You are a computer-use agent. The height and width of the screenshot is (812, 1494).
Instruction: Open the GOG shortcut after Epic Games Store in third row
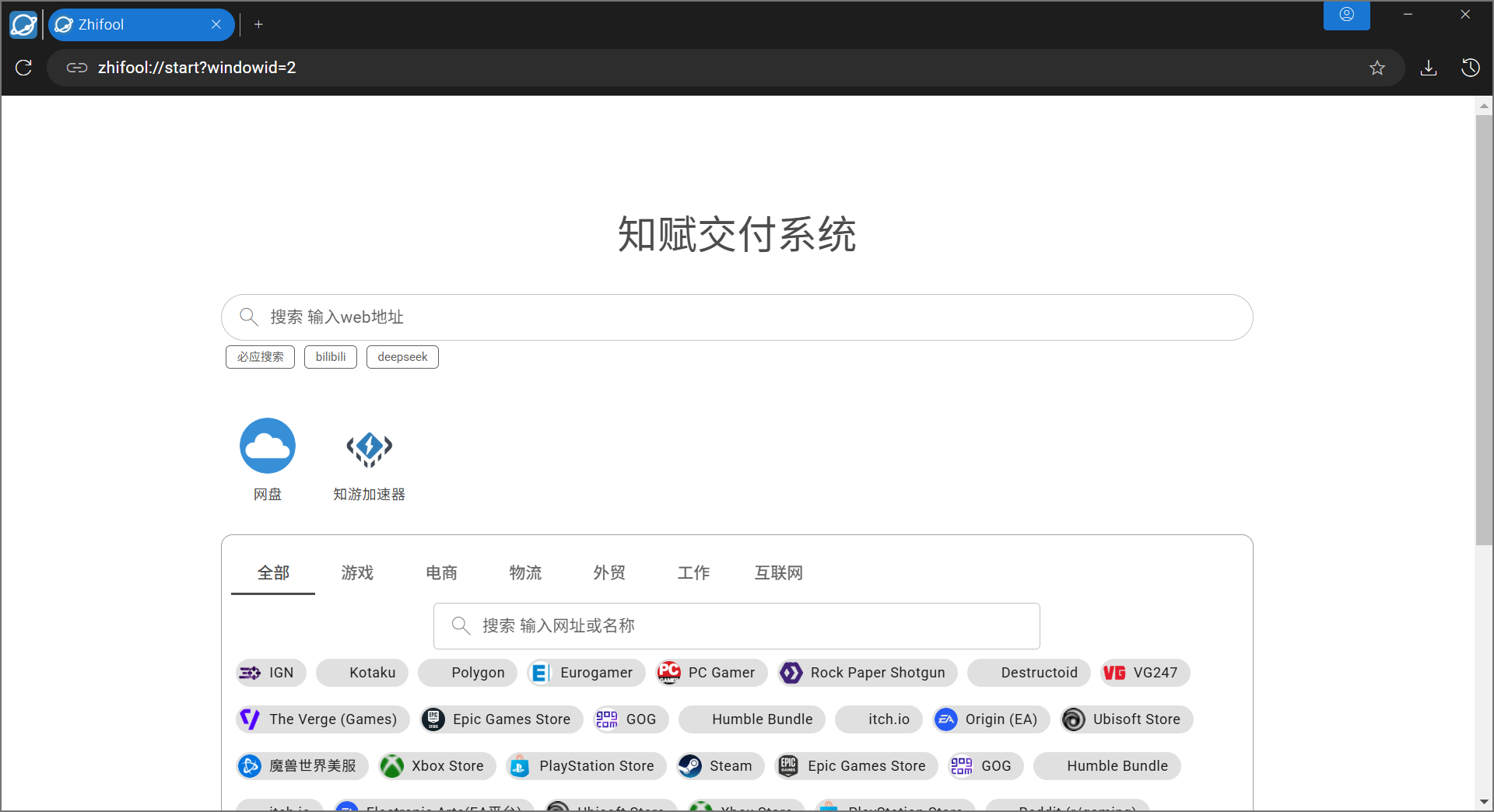986,766
